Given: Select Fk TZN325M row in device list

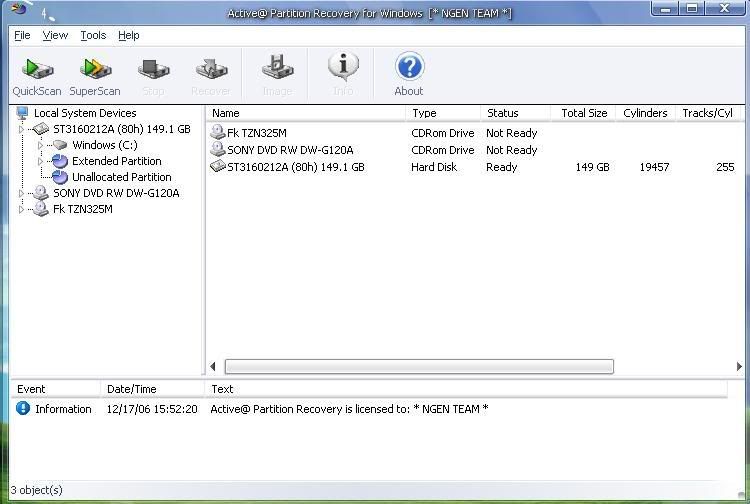Looking at the screenshot, I should coord(474,132).
